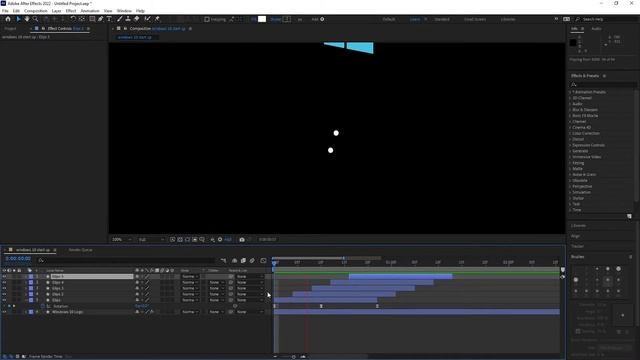The height and width of the screenshot is (360, 640).
Task: Select the Hand tool
Action: 27,19
